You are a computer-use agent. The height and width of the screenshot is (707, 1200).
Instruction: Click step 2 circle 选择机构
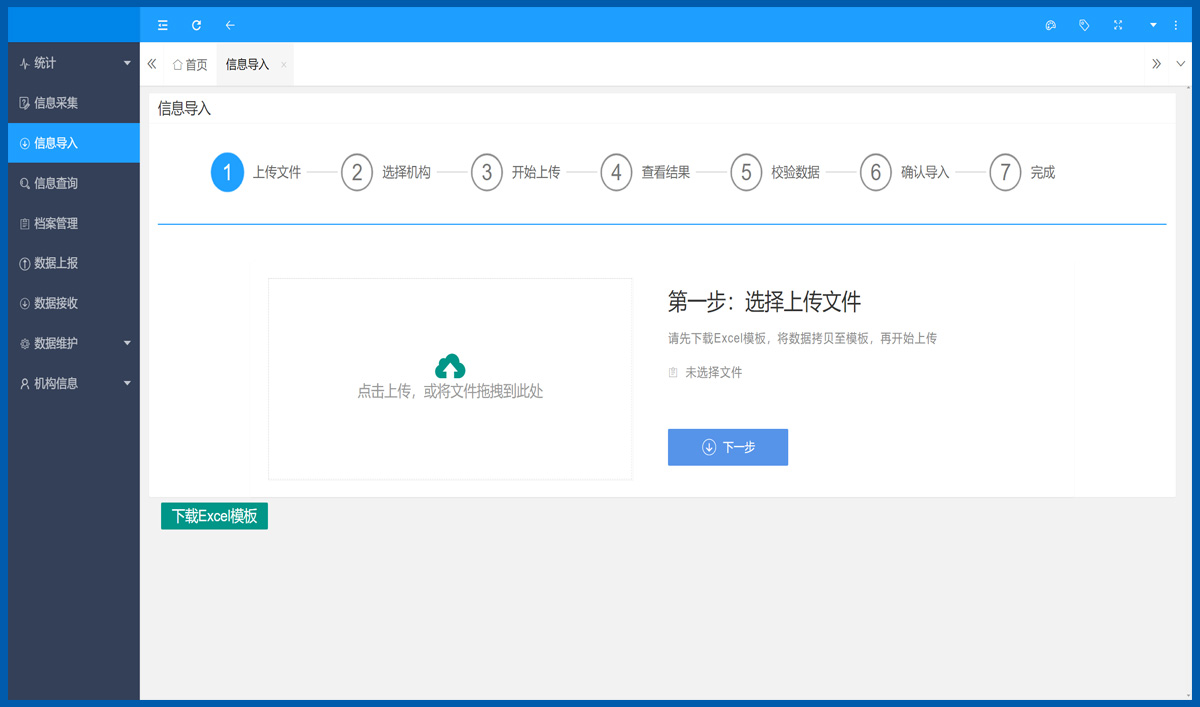tap(357, 172)
